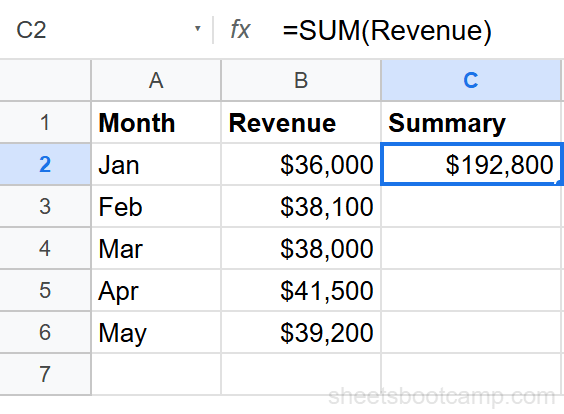Screen dimensions: 564x414
Task: Select row 4 header
Action: [45, 248]
